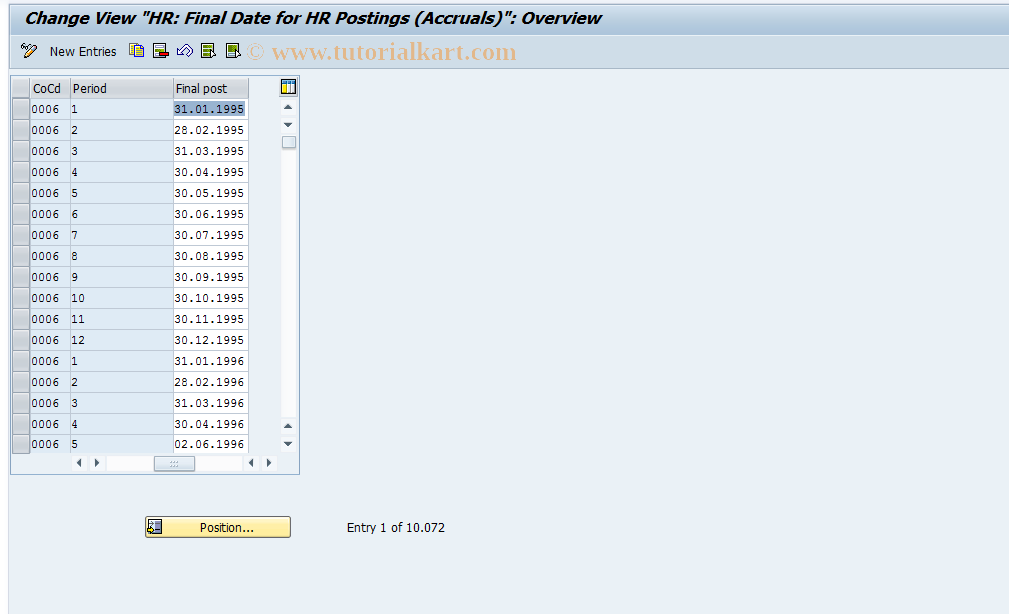Select row with final post 30.04.1995

point(21,172)
